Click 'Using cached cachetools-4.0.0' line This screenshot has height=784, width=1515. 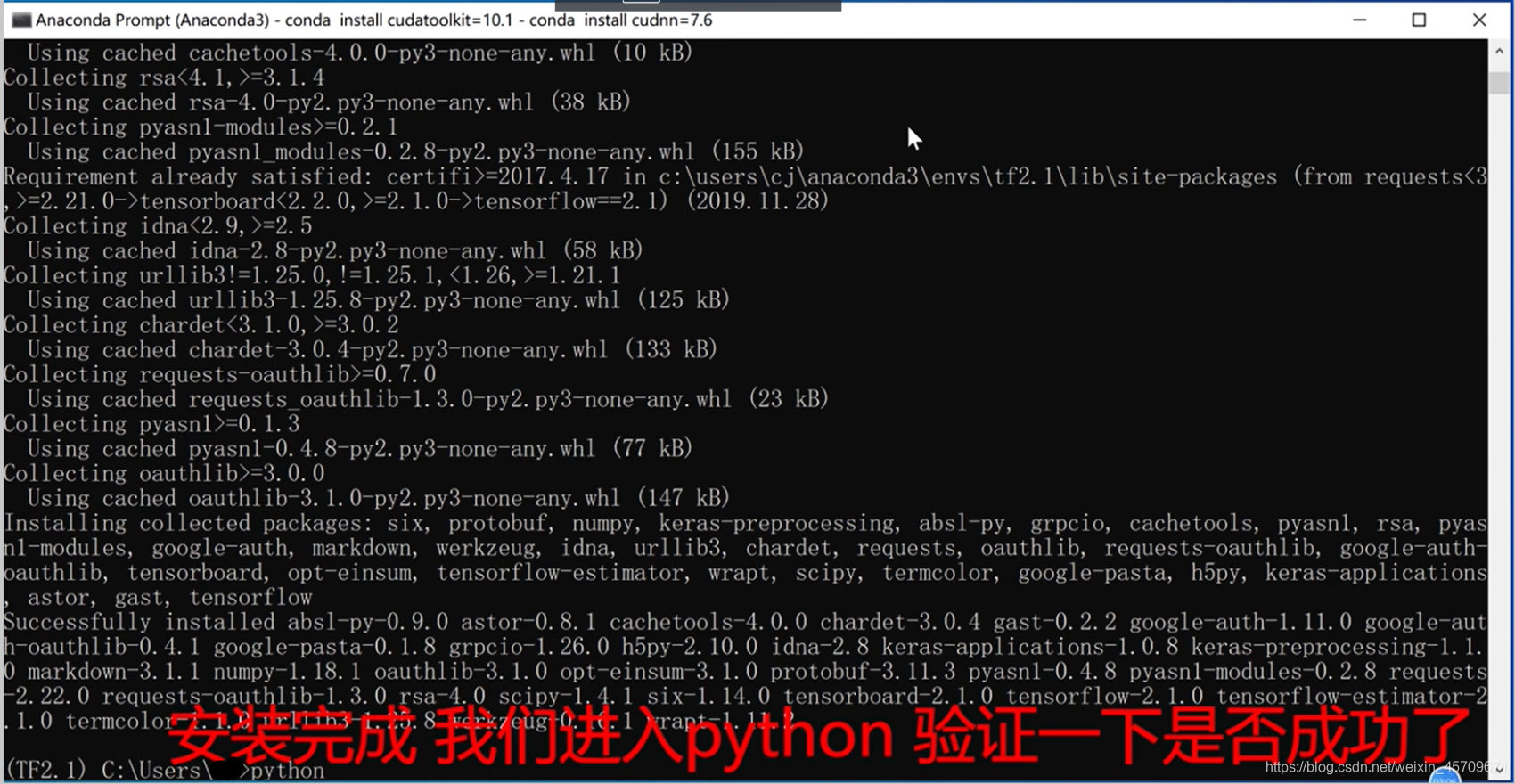(x=360, y=53)
